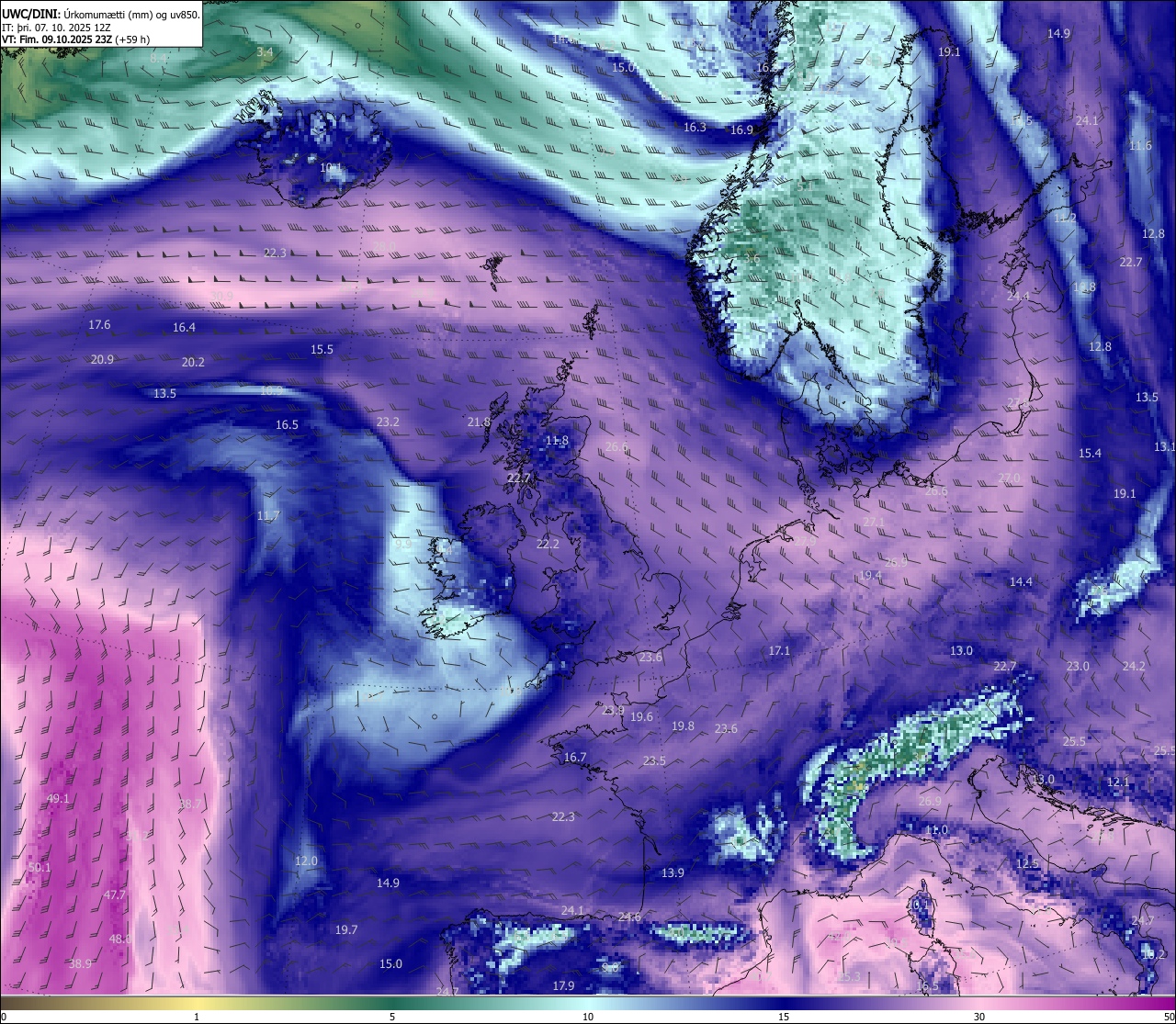Click the UWC/DINI title line in header box
Image resolution: width=1176 pixels, height=1024 pixels.
click(x=100, y=14)
